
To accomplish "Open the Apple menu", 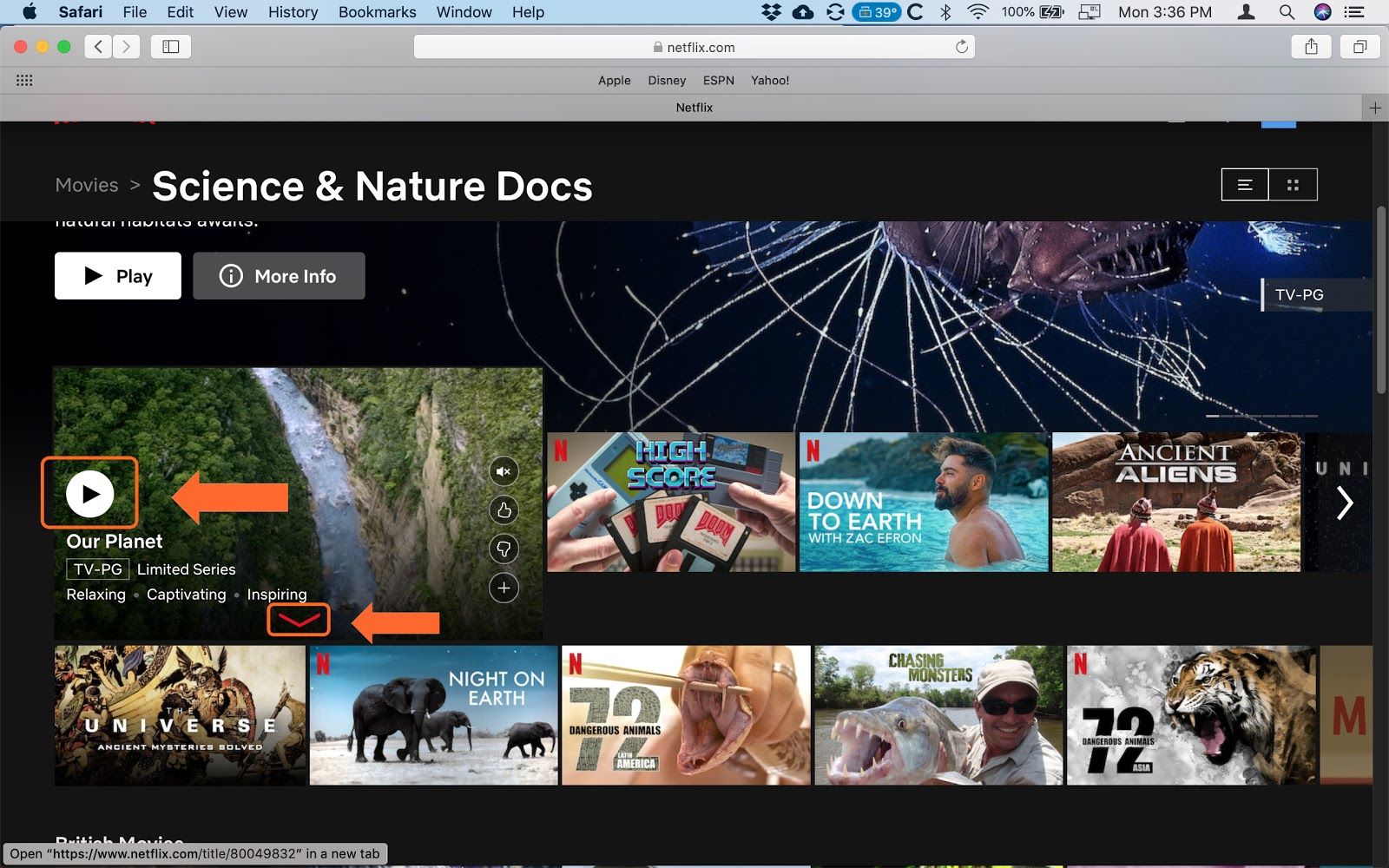I will click(29, 12).
